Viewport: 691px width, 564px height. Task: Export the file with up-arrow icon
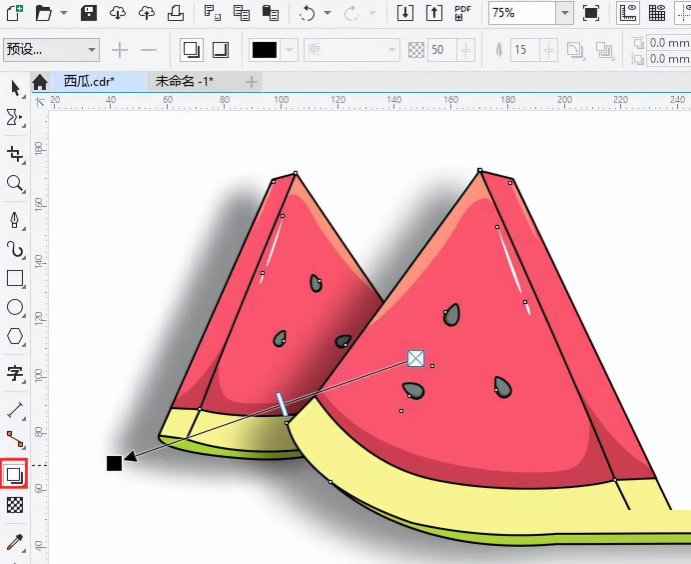pos(434,13)
